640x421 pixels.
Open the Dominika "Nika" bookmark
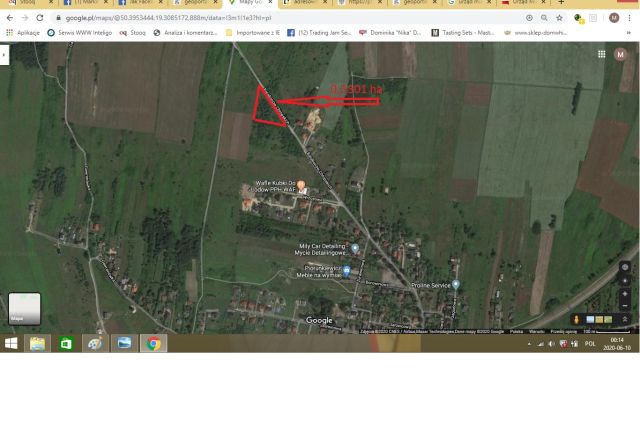tap(390, 33)
